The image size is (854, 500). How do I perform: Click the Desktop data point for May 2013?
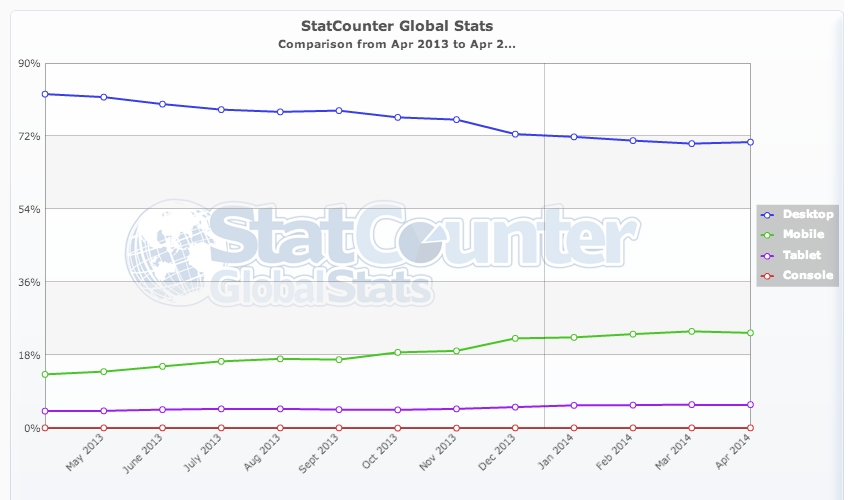coord(104,97)
